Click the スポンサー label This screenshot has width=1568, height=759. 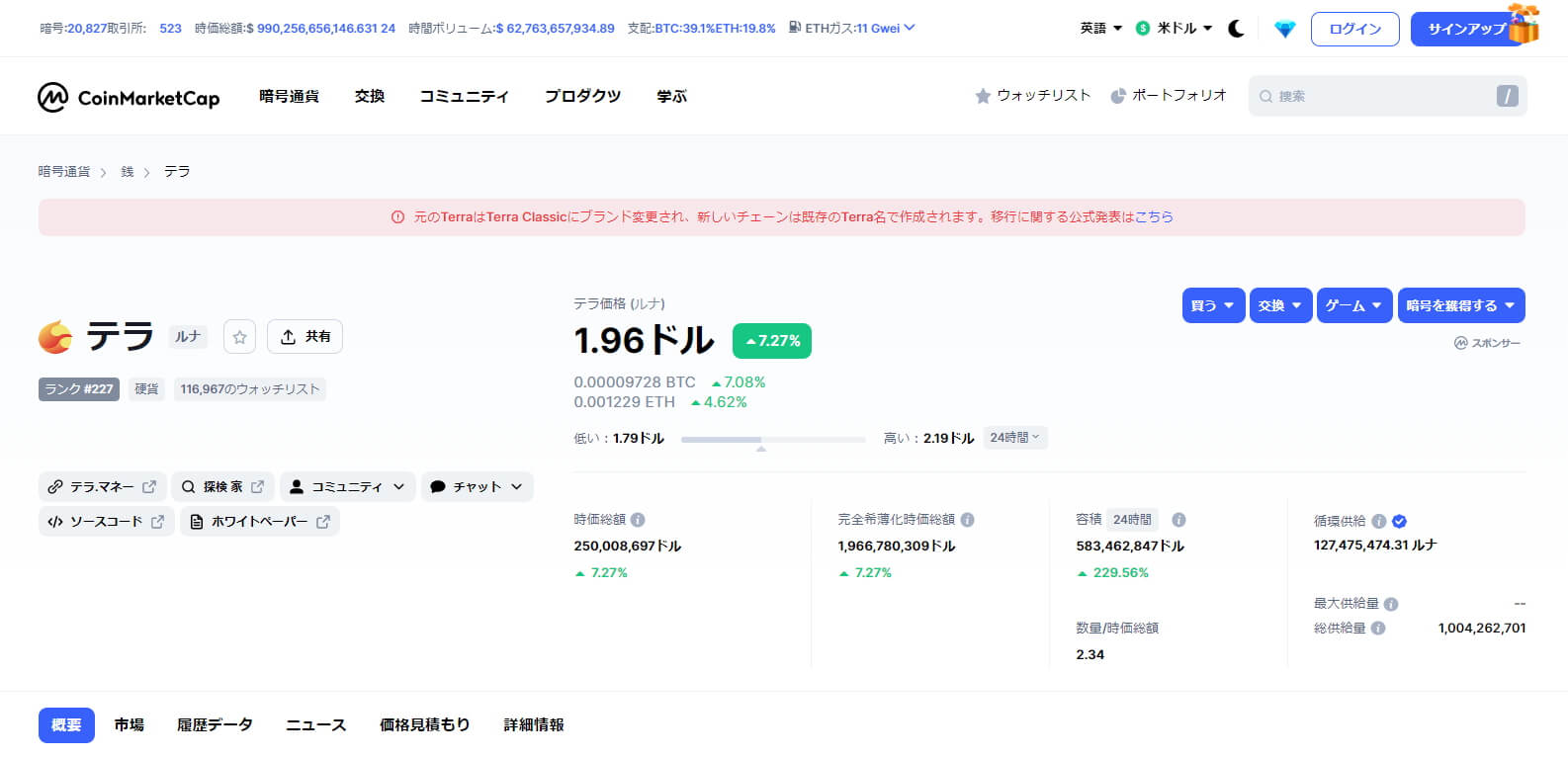(1487, 343)
